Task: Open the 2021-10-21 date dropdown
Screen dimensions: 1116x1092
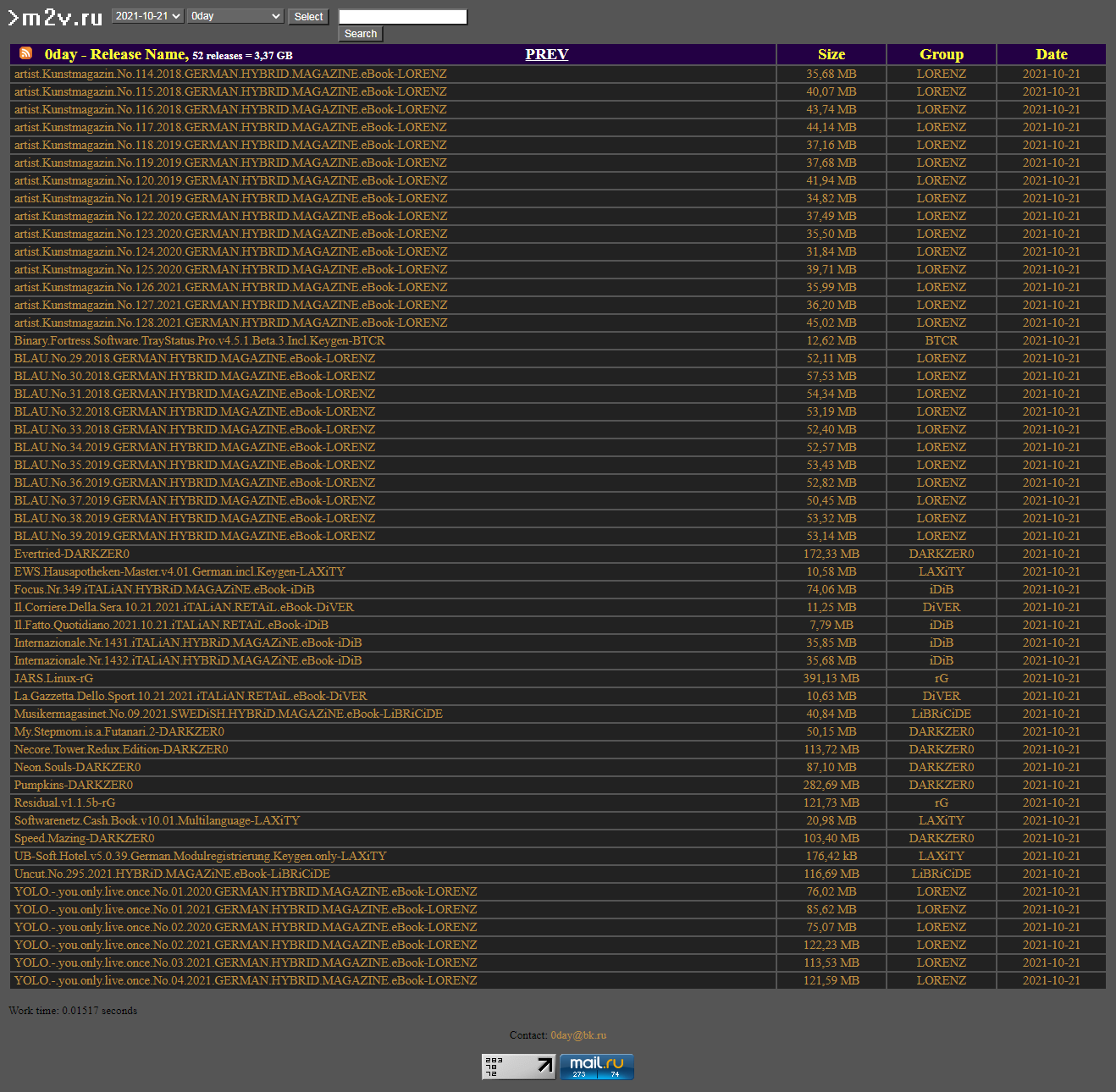Action: (147, 16)
